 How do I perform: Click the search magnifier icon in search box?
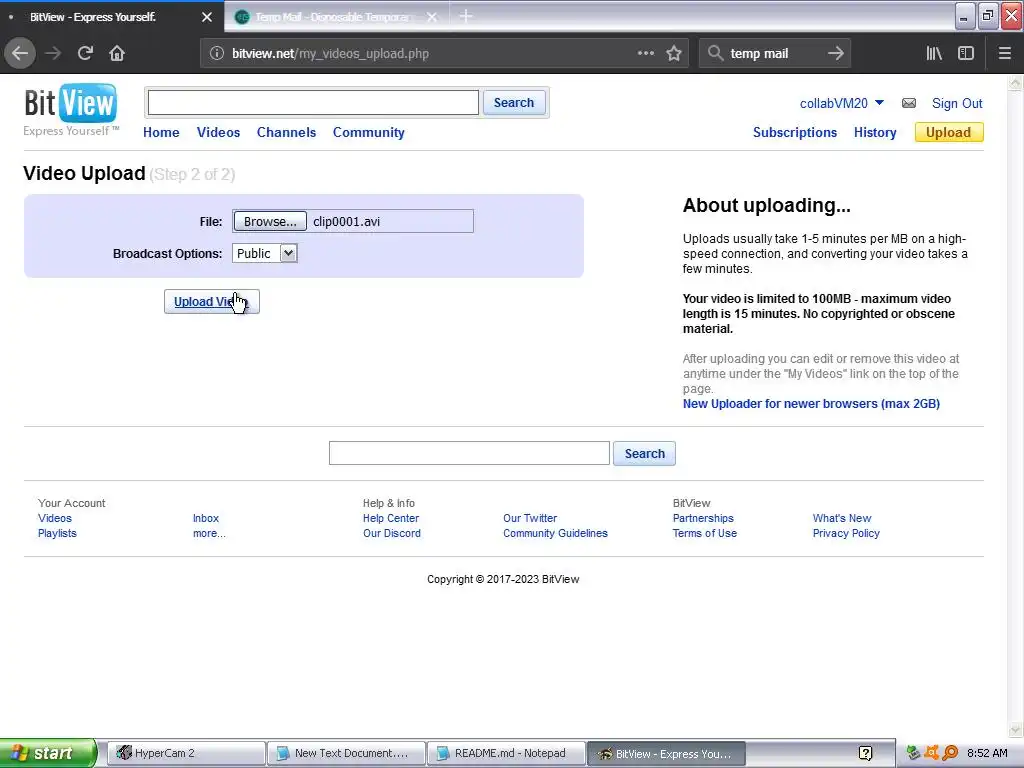point(715,54)
